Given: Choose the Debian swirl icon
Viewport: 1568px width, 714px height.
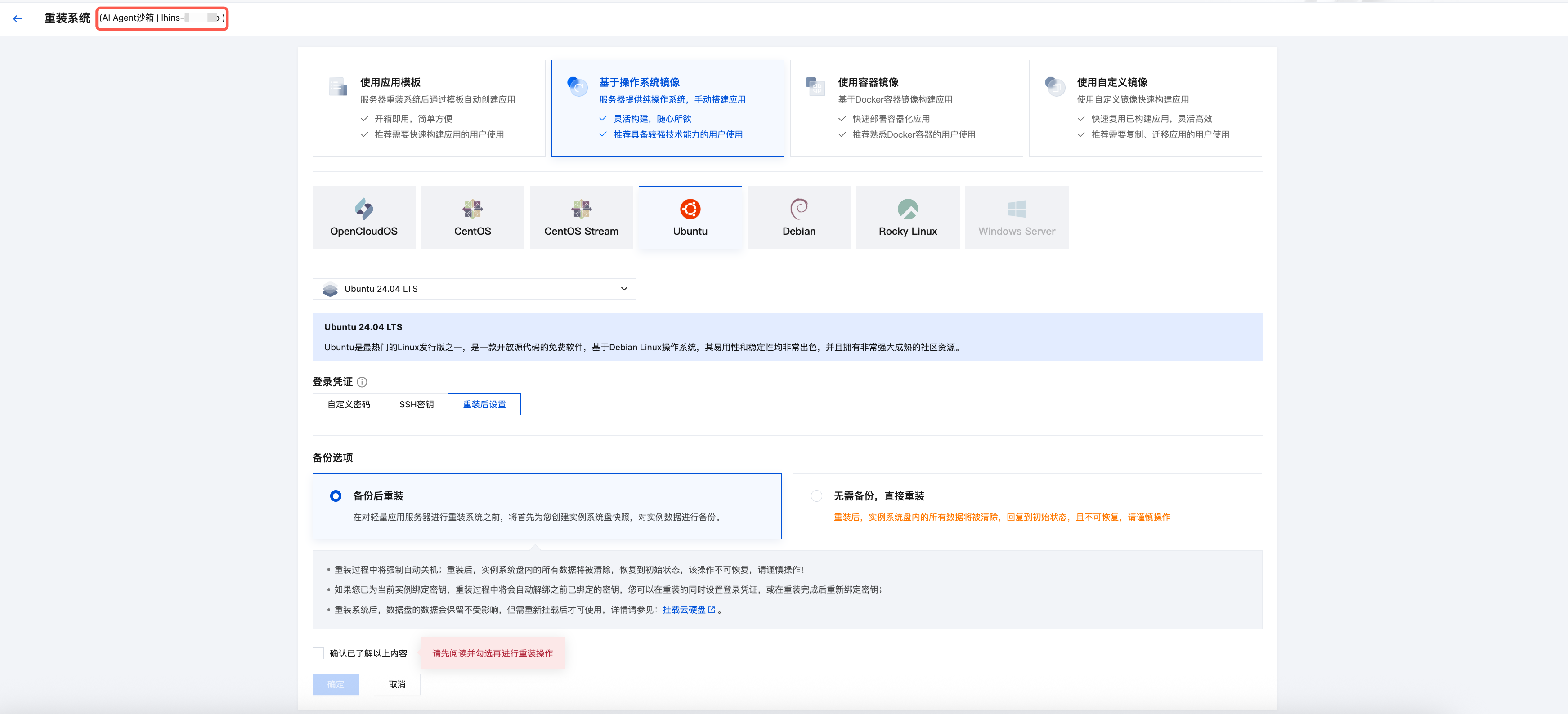Looking at the screenshot, I should pos(798,210).
